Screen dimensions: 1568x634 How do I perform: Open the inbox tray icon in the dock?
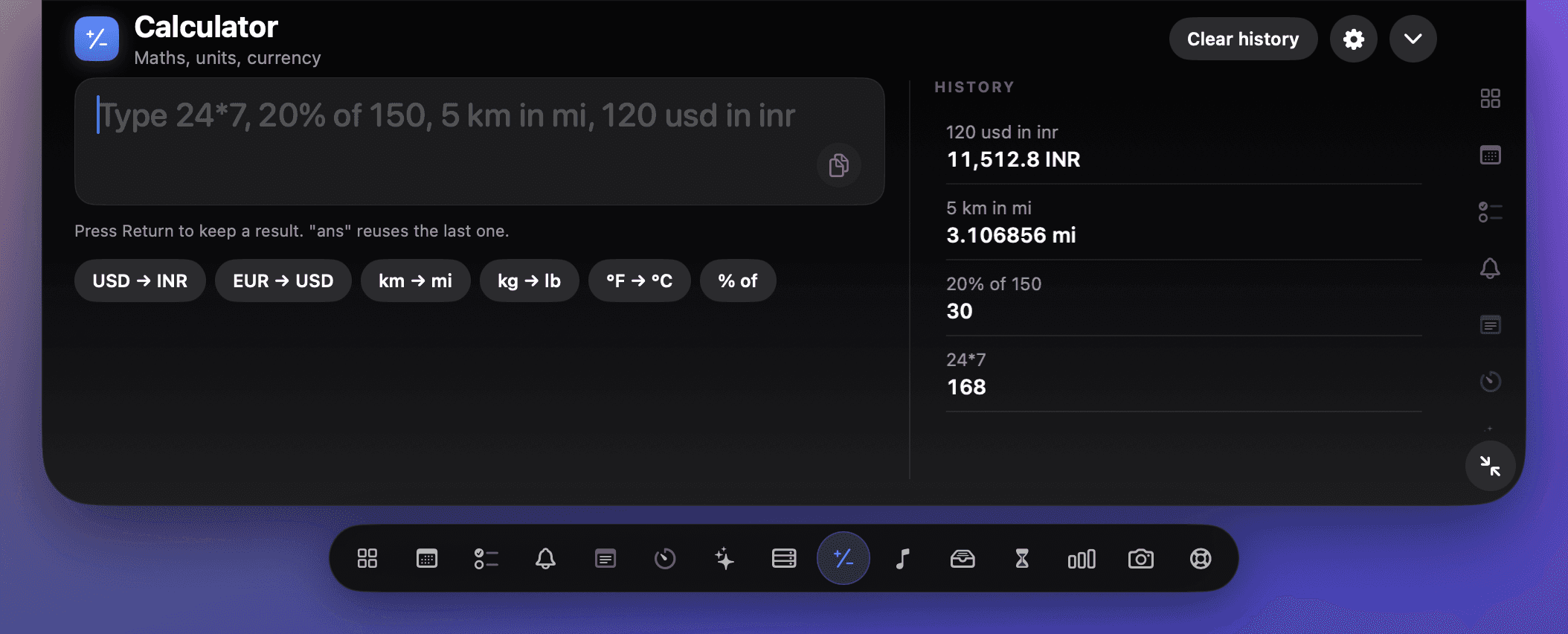point(963,559)
